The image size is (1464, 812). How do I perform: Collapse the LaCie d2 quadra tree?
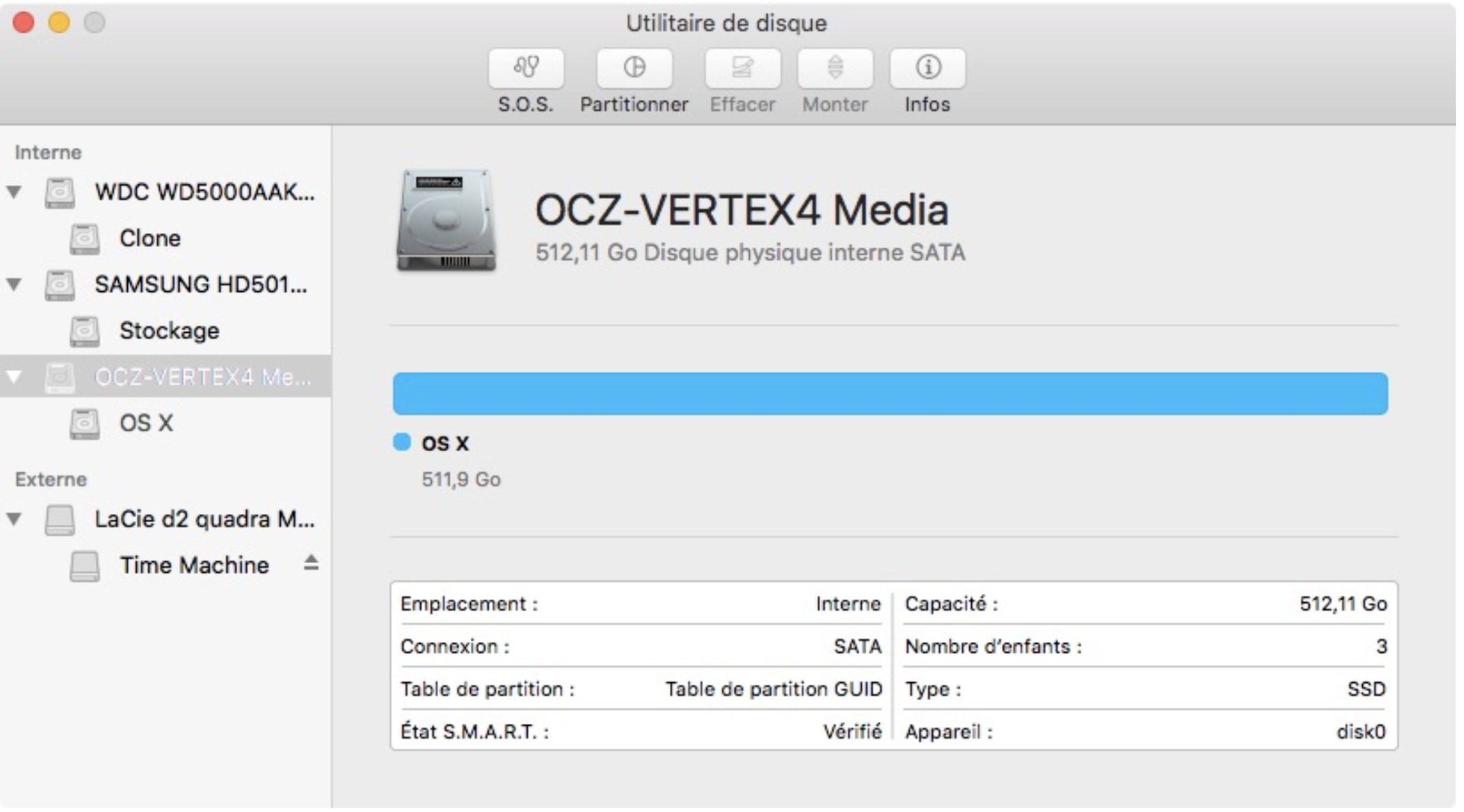[x=14, y=519]
